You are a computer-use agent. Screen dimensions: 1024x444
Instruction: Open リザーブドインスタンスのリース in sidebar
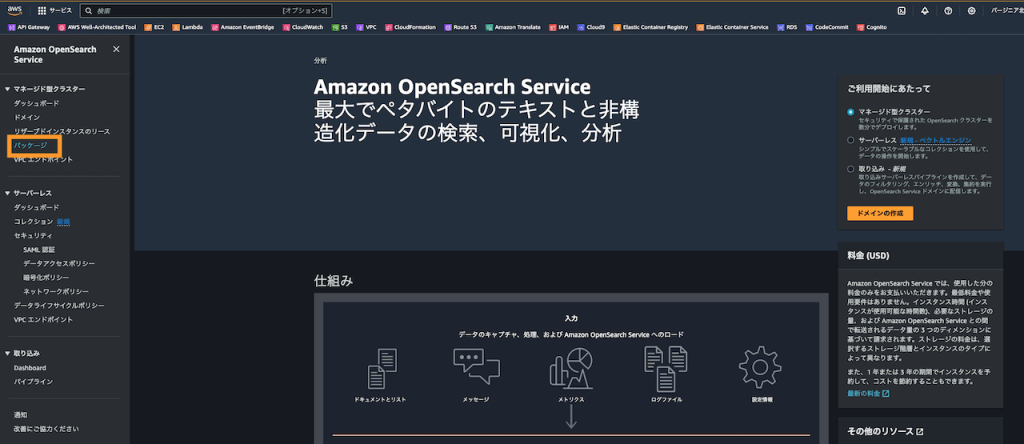62,131
